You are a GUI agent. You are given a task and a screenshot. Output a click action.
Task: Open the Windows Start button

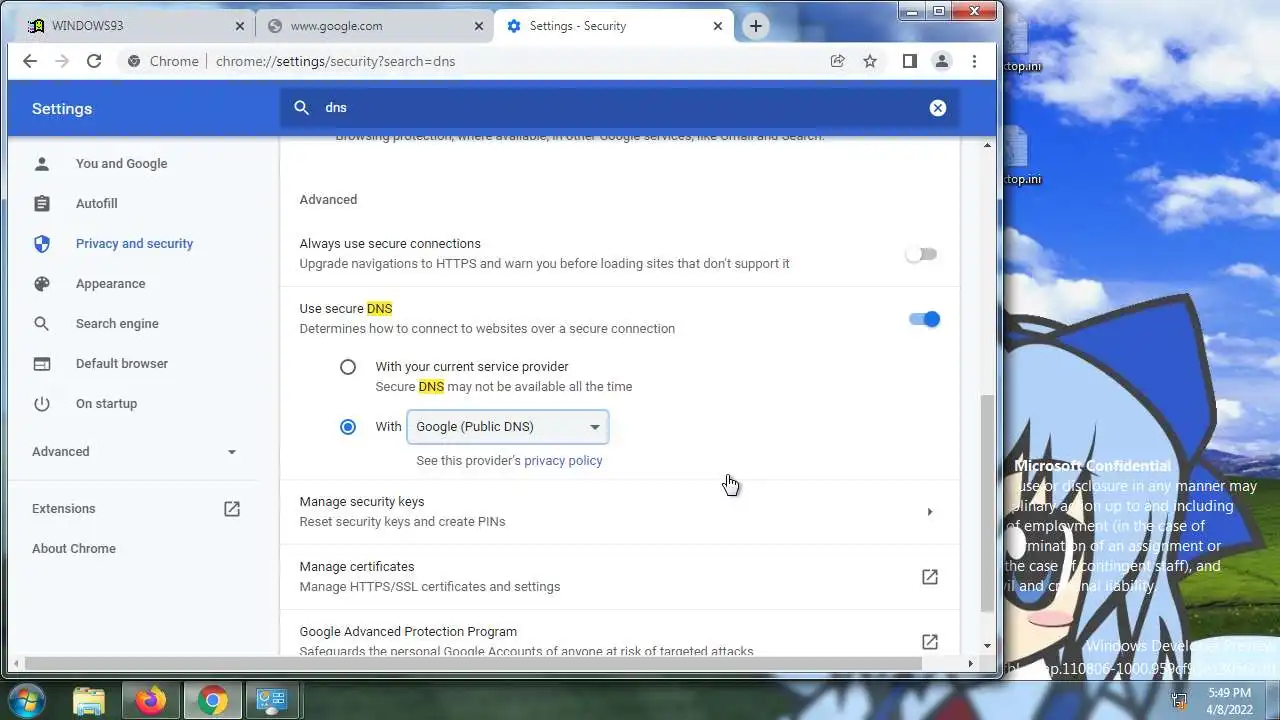click(x=27, y=699)
